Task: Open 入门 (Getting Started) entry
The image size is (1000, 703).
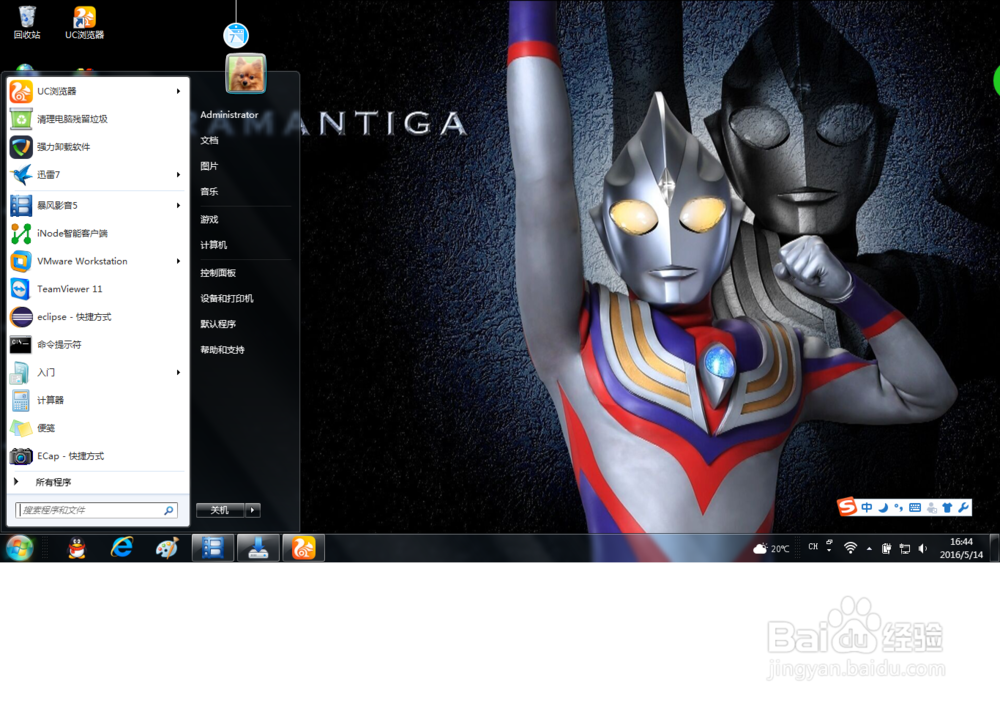Action: click(x=98, y=372)
